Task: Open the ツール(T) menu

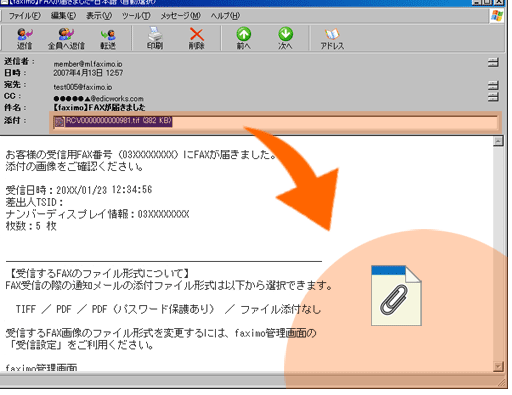Action: pos(136,16)
